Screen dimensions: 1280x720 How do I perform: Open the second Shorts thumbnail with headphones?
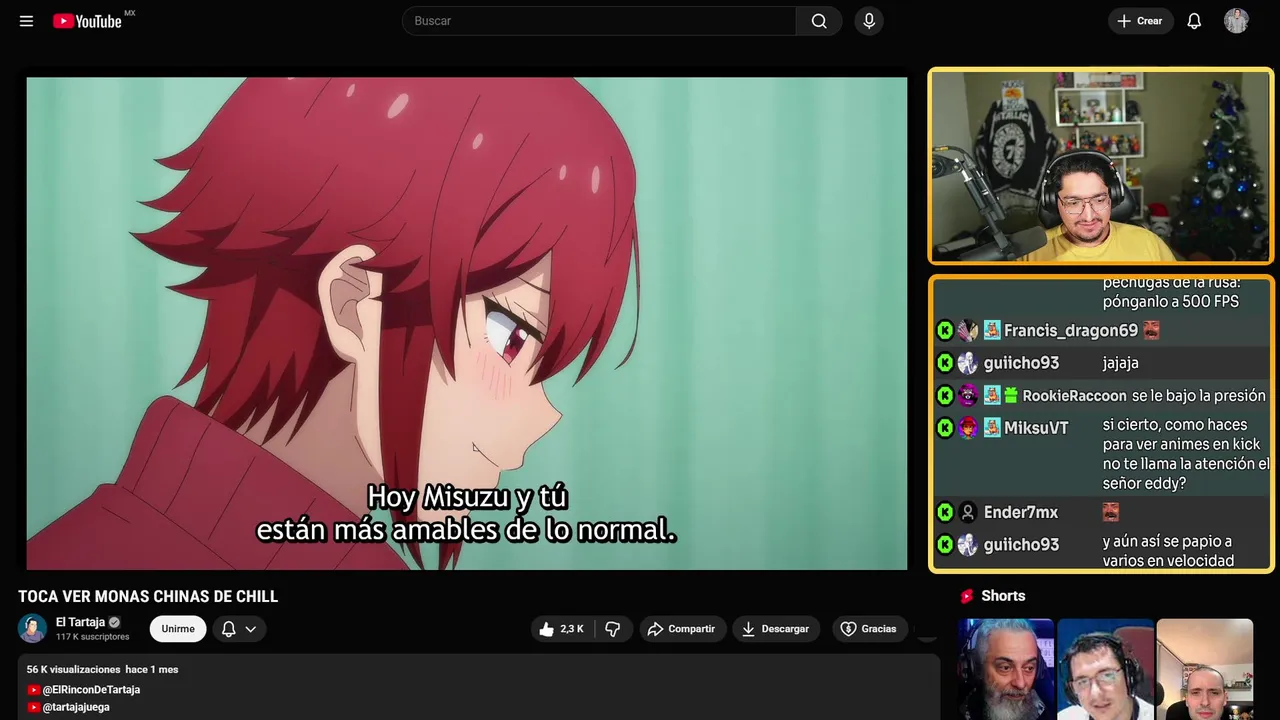(x=1105, y=669)
